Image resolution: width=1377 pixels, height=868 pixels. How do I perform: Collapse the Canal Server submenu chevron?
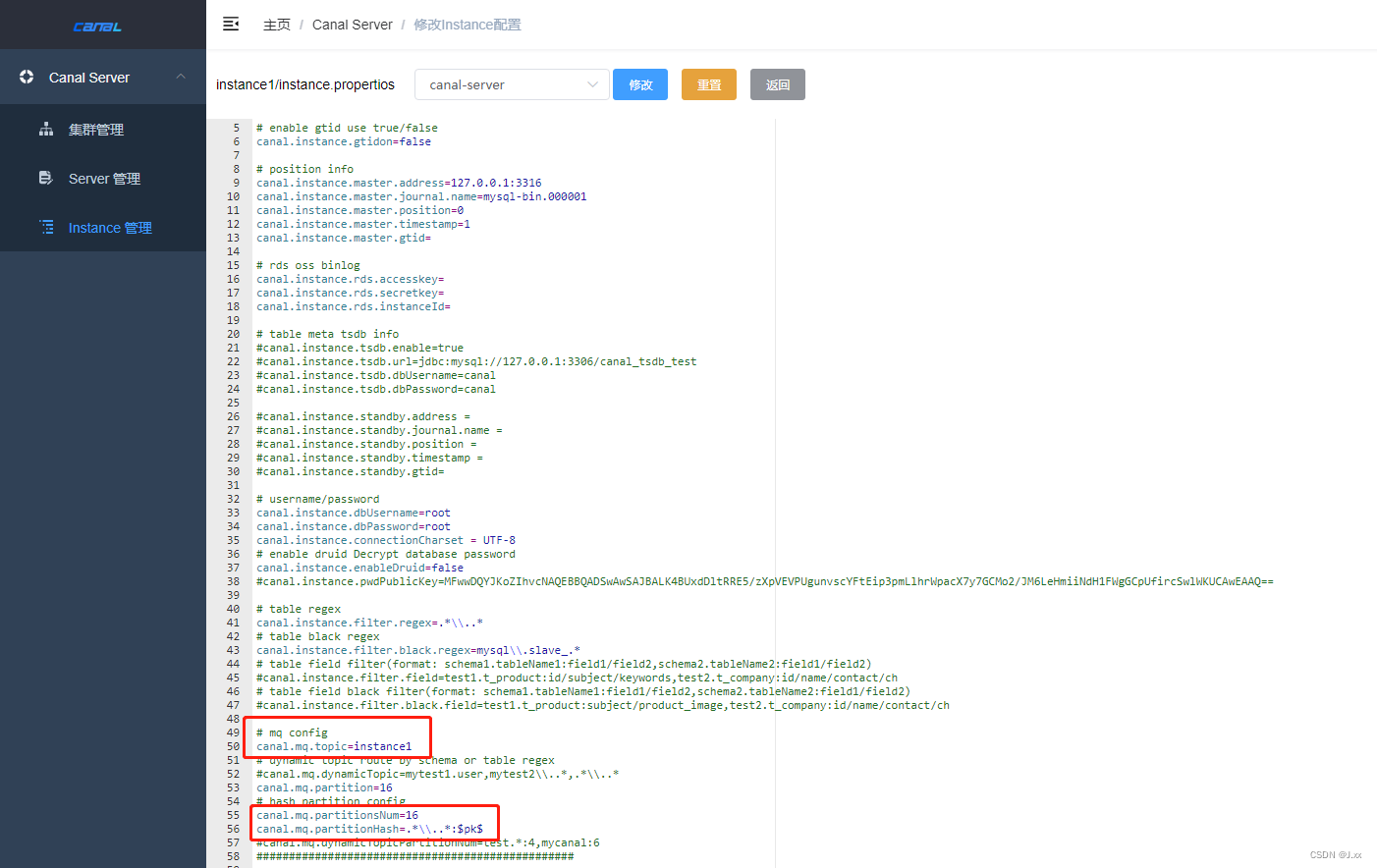(x=181, y=77)
